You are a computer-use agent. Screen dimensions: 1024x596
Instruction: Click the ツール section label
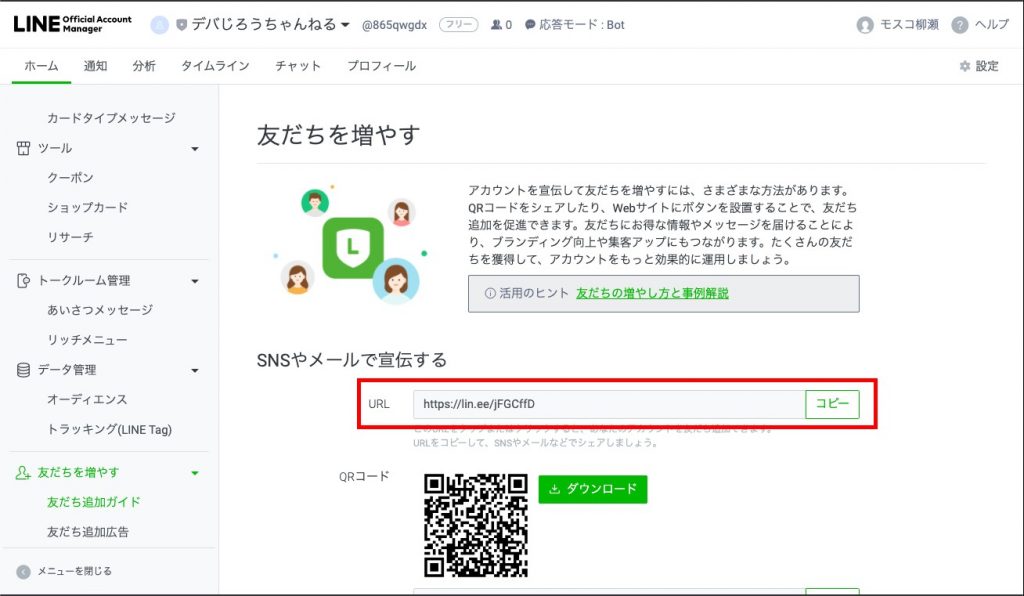(x=55, y=148)
